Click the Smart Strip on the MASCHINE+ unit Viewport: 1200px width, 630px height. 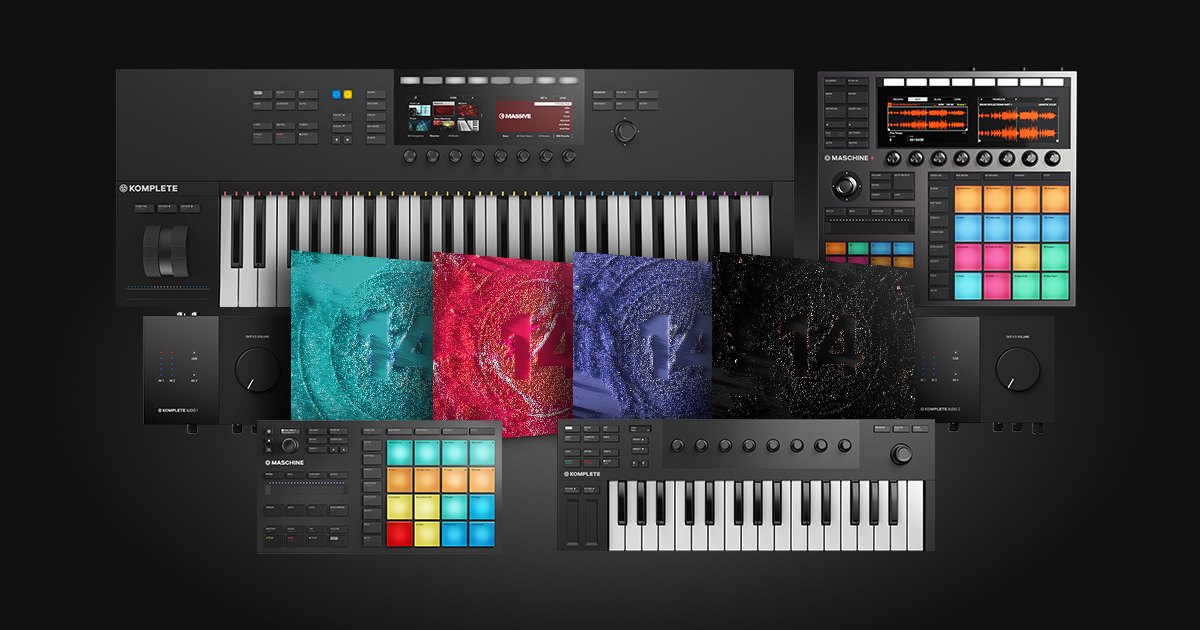point(870,226)
